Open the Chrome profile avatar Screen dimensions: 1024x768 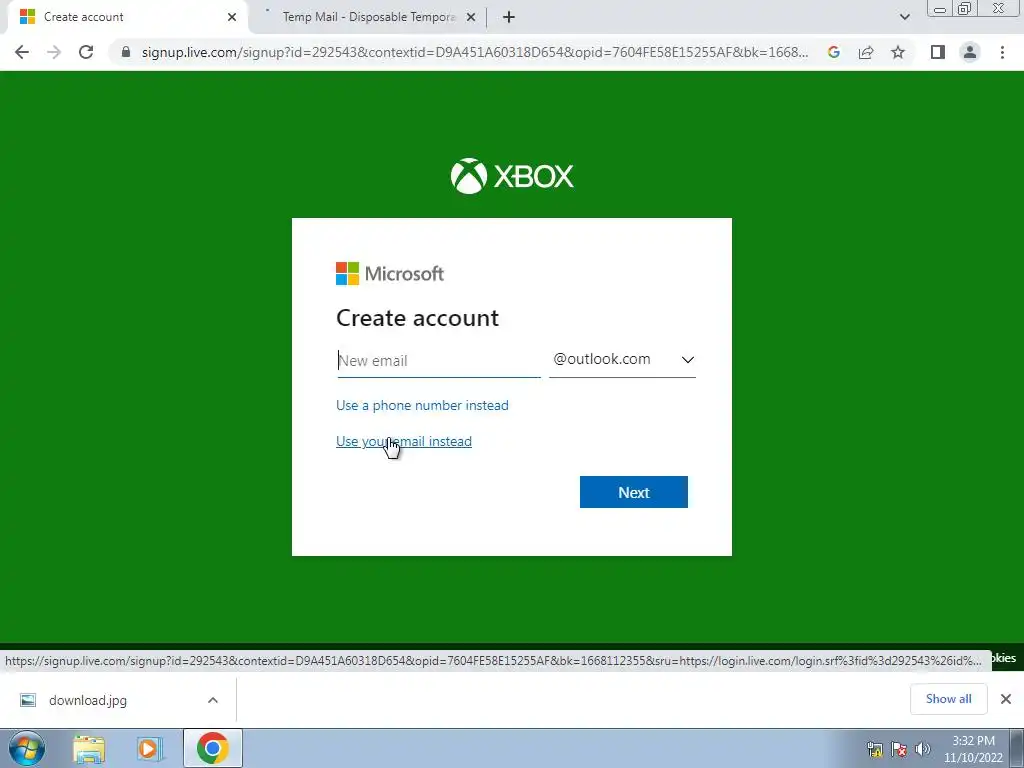tap(970, 52)
